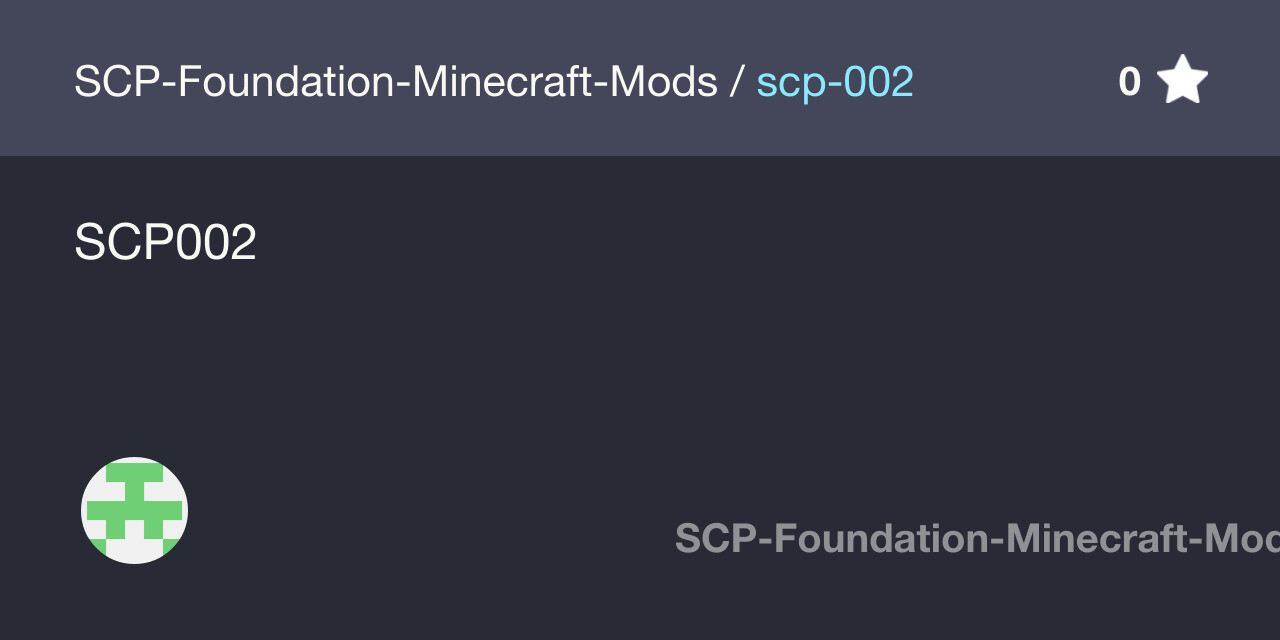Click the star symbol beside the zero count
Viewport: 1280px width, 640px height.
[x=1183, y=80]
